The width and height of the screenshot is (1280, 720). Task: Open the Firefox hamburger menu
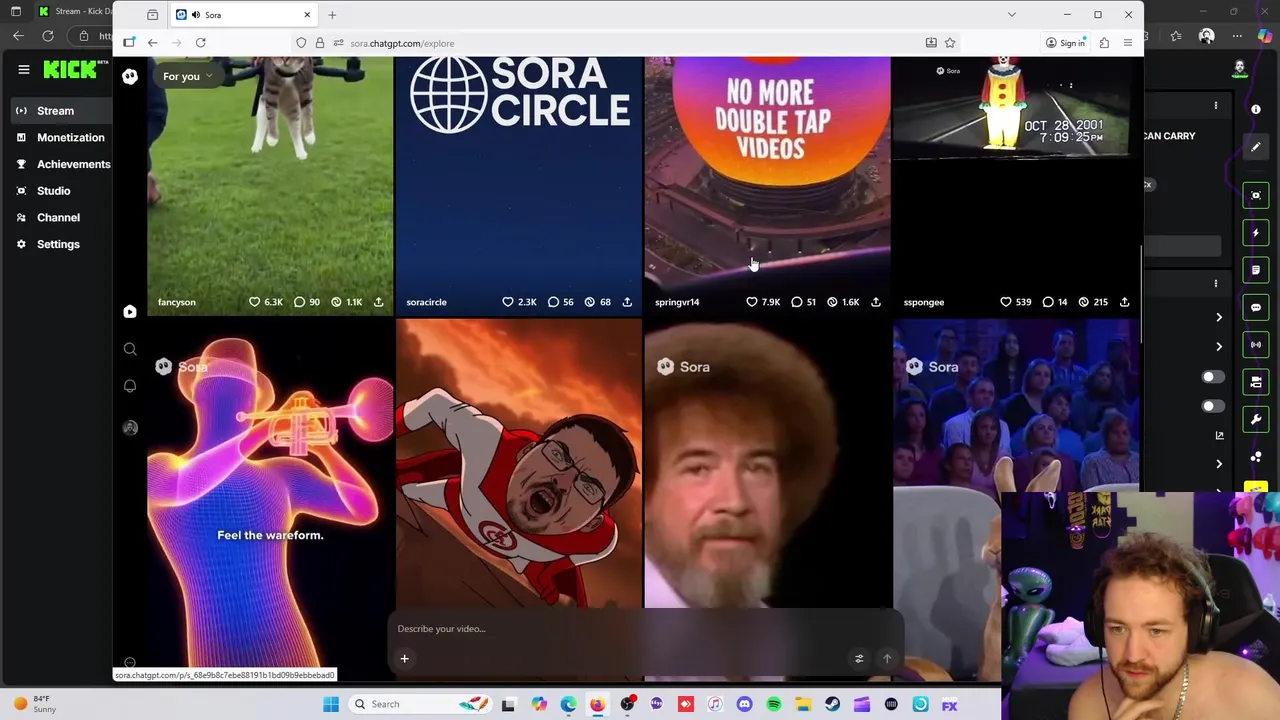(1128, 43)
